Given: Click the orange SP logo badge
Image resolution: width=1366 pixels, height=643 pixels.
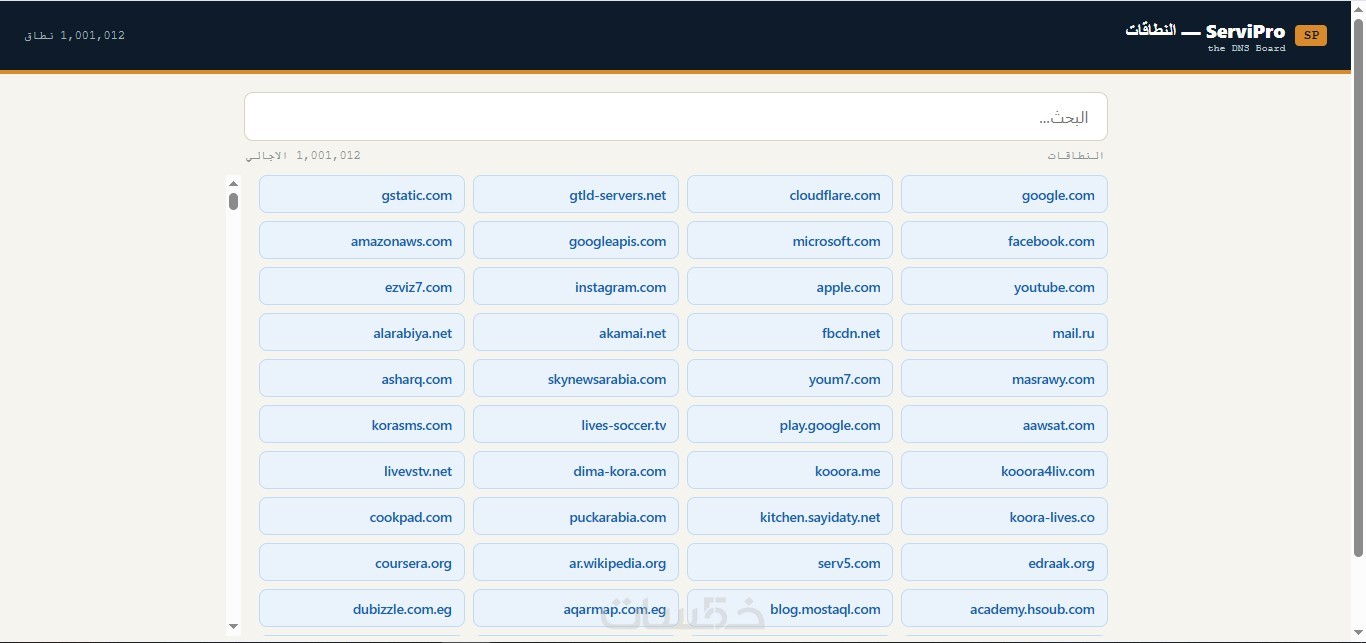Looking at the screenshot, I should tap(1310, 35).
